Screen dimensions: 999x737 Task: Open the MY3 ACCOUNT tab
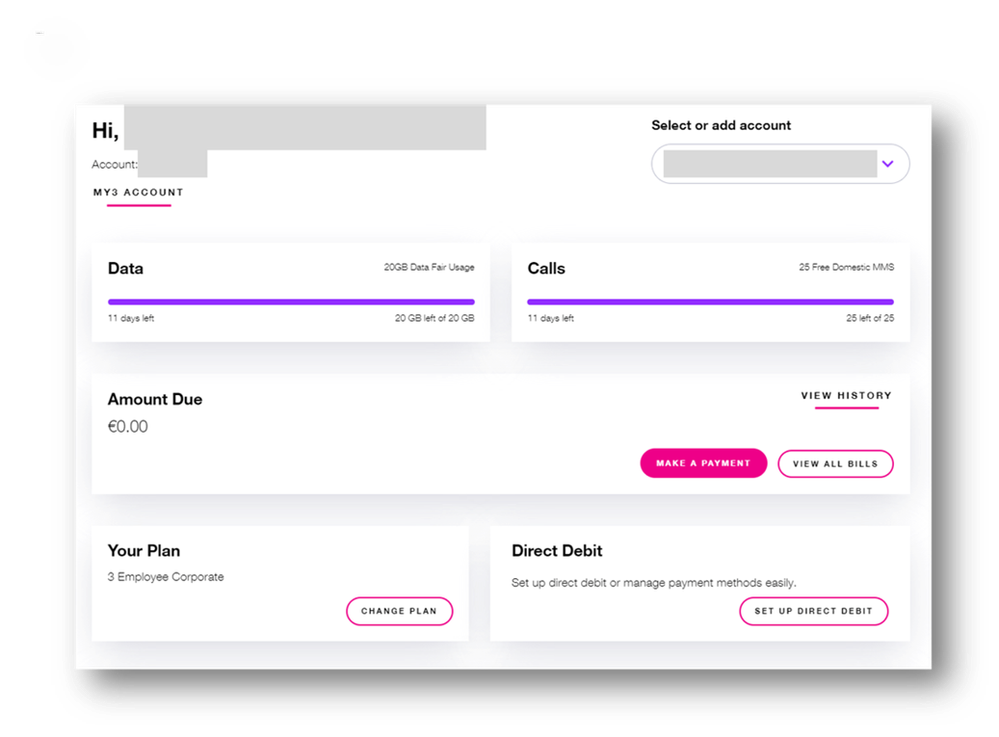point(138,192)
